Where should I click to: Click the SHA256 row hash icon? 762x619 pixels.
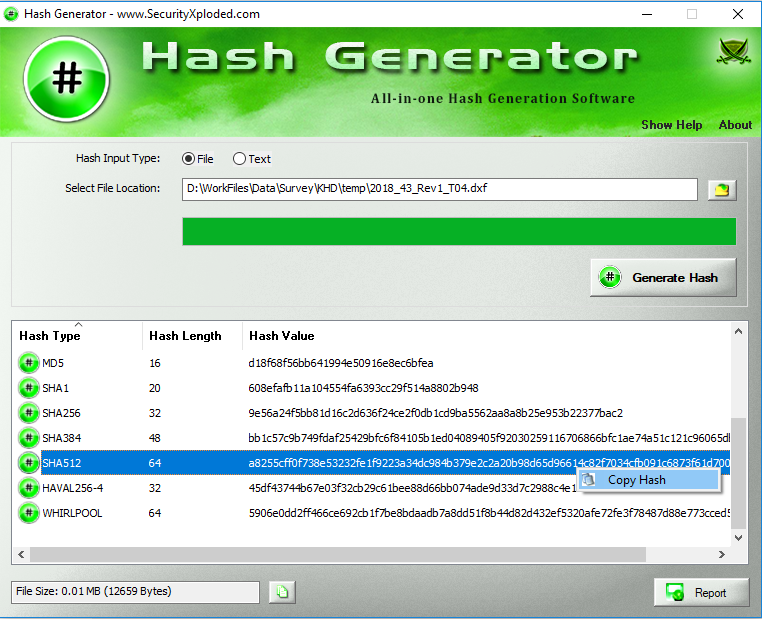[29, 413]
